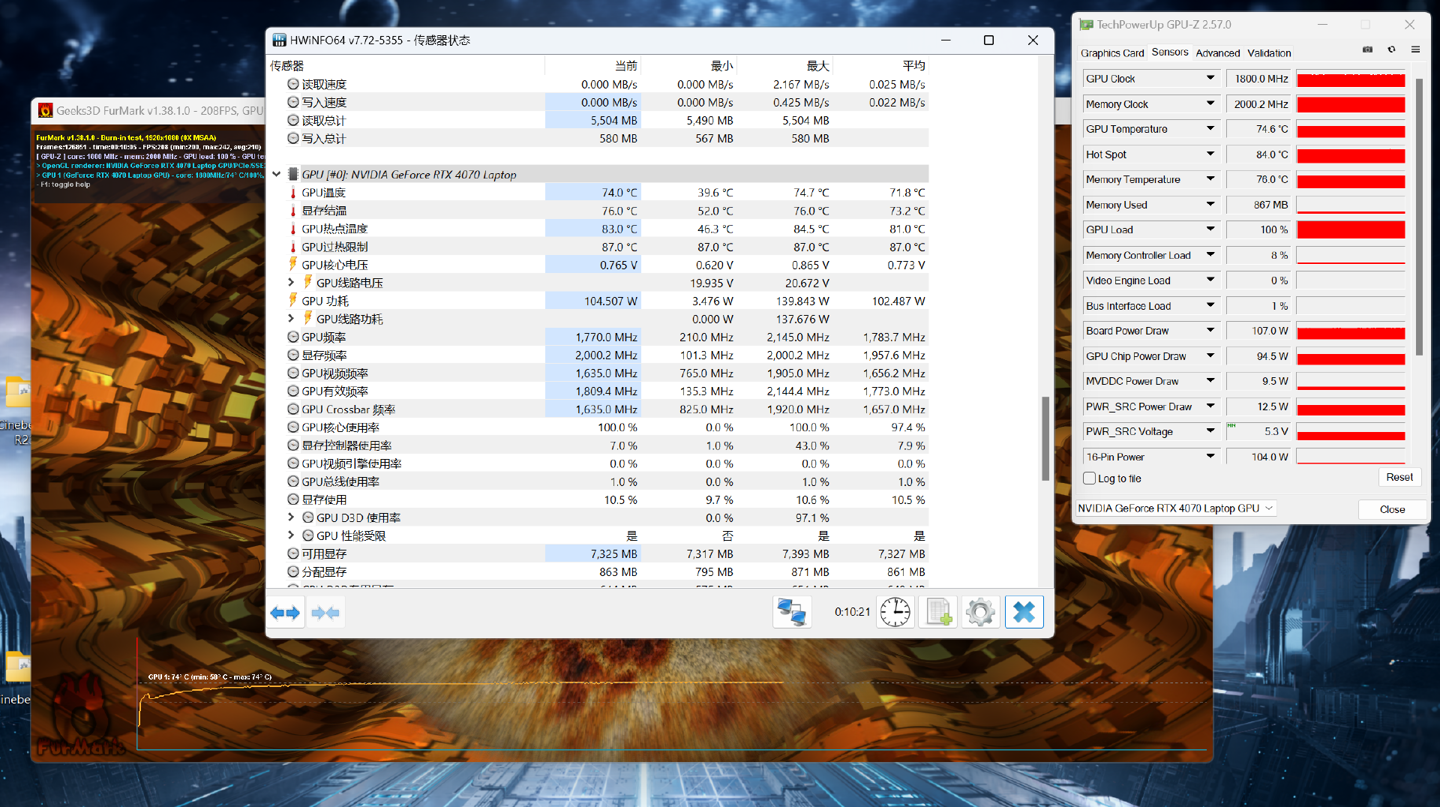Switch to the Advanced tab
The width and height of the screenshot is (1440, 807).
pyautogui.click(x=1217, y=53)
